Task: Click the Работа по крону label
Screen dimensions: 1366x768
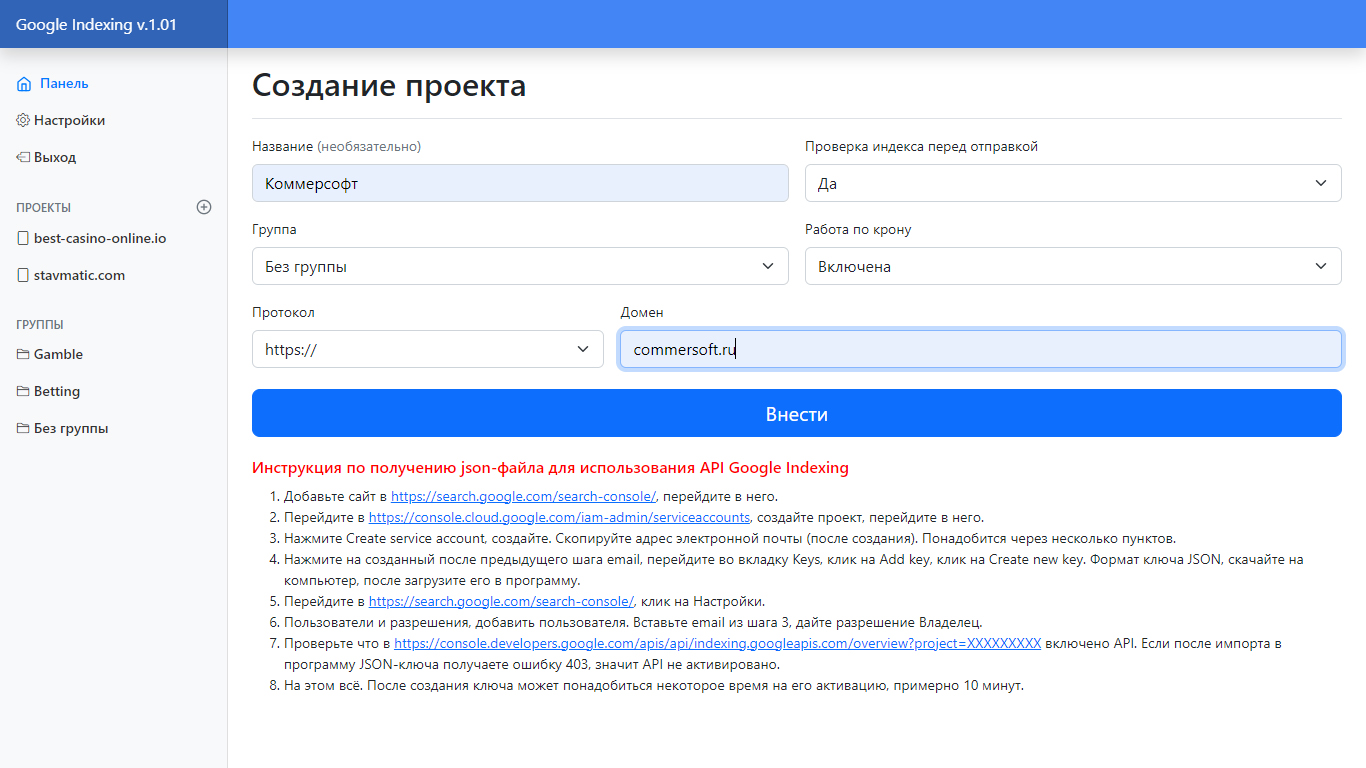Action: point(858,229)
